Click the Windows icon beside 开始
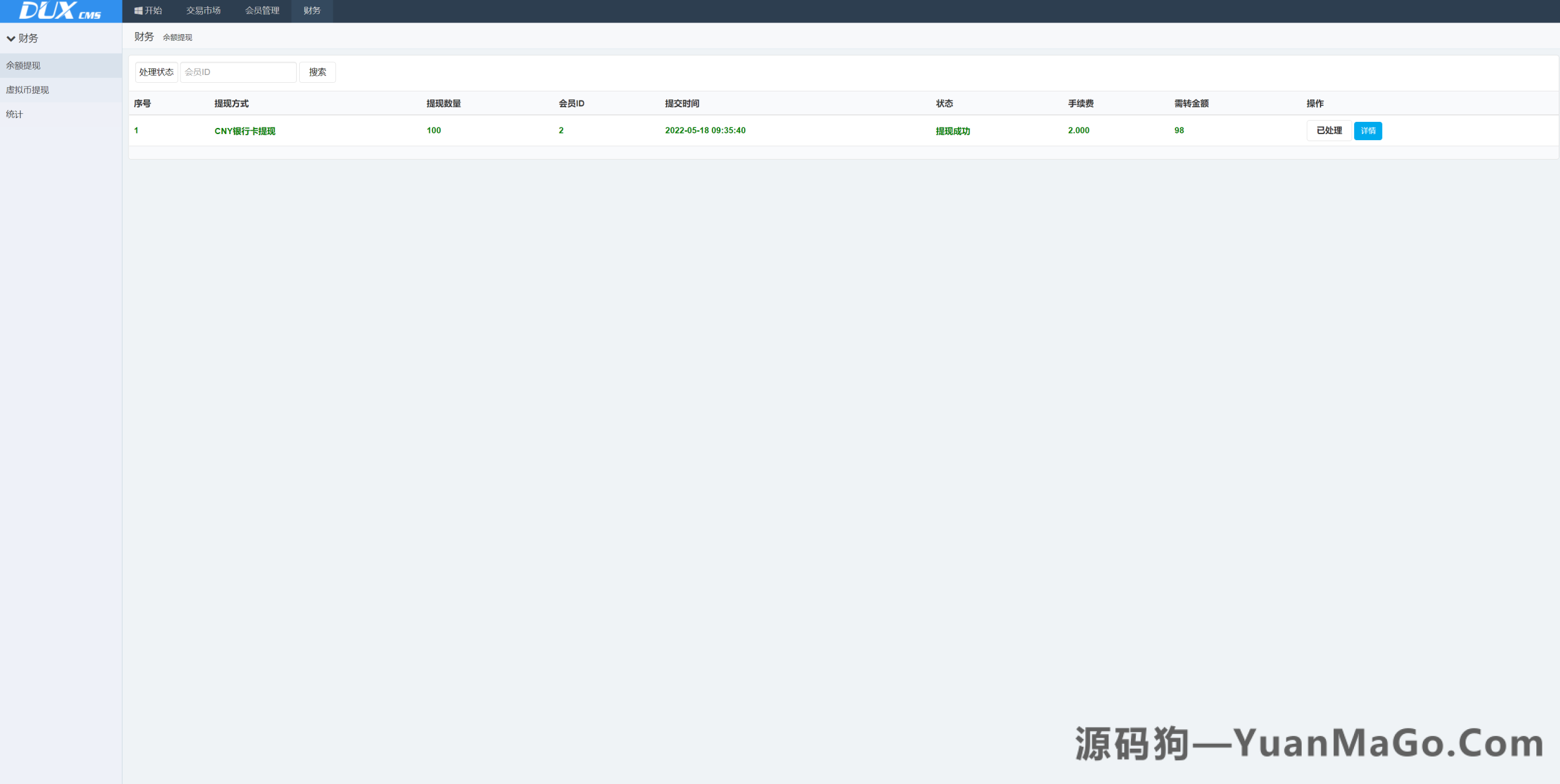The height and width of the screenshot is (784, 1560). tap(138, 11)
